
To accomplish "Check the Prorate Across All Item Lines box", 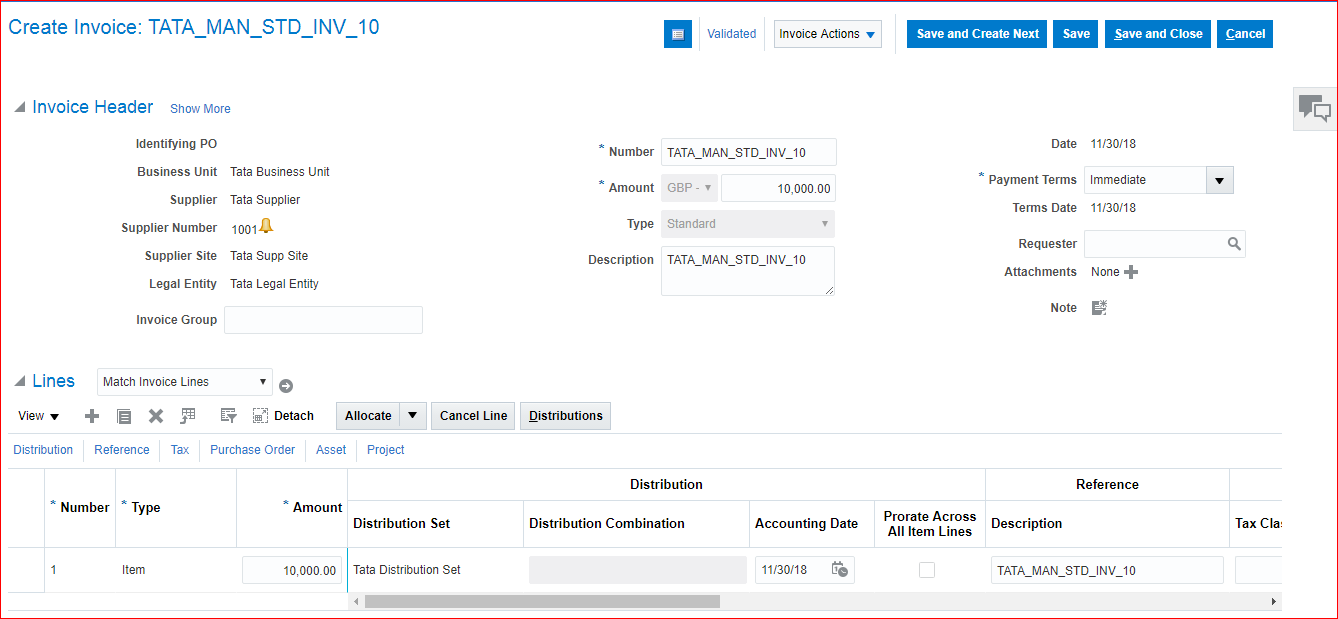I will 927,570.
